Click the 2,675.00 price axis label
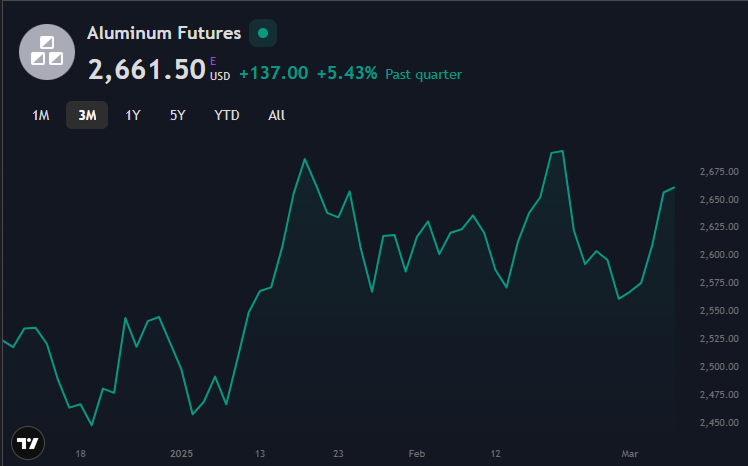The image size is (748, 466). pos(719,172)
